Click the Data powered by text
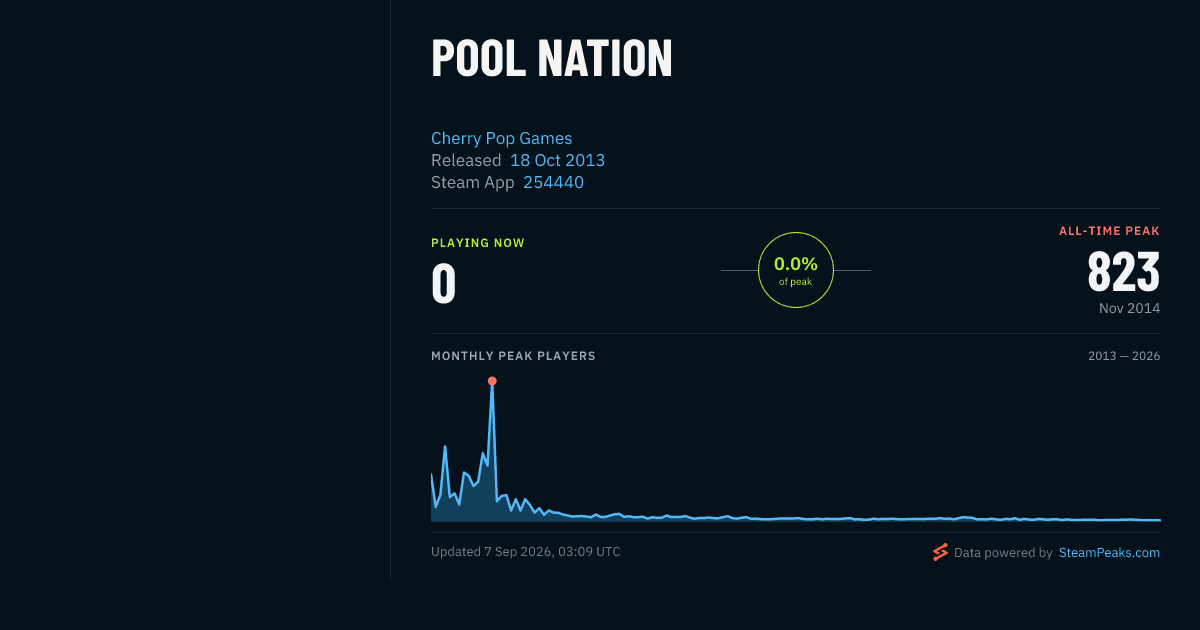Image resolution: width=1200 pixels, height=630 pixels. [1003, 552]
